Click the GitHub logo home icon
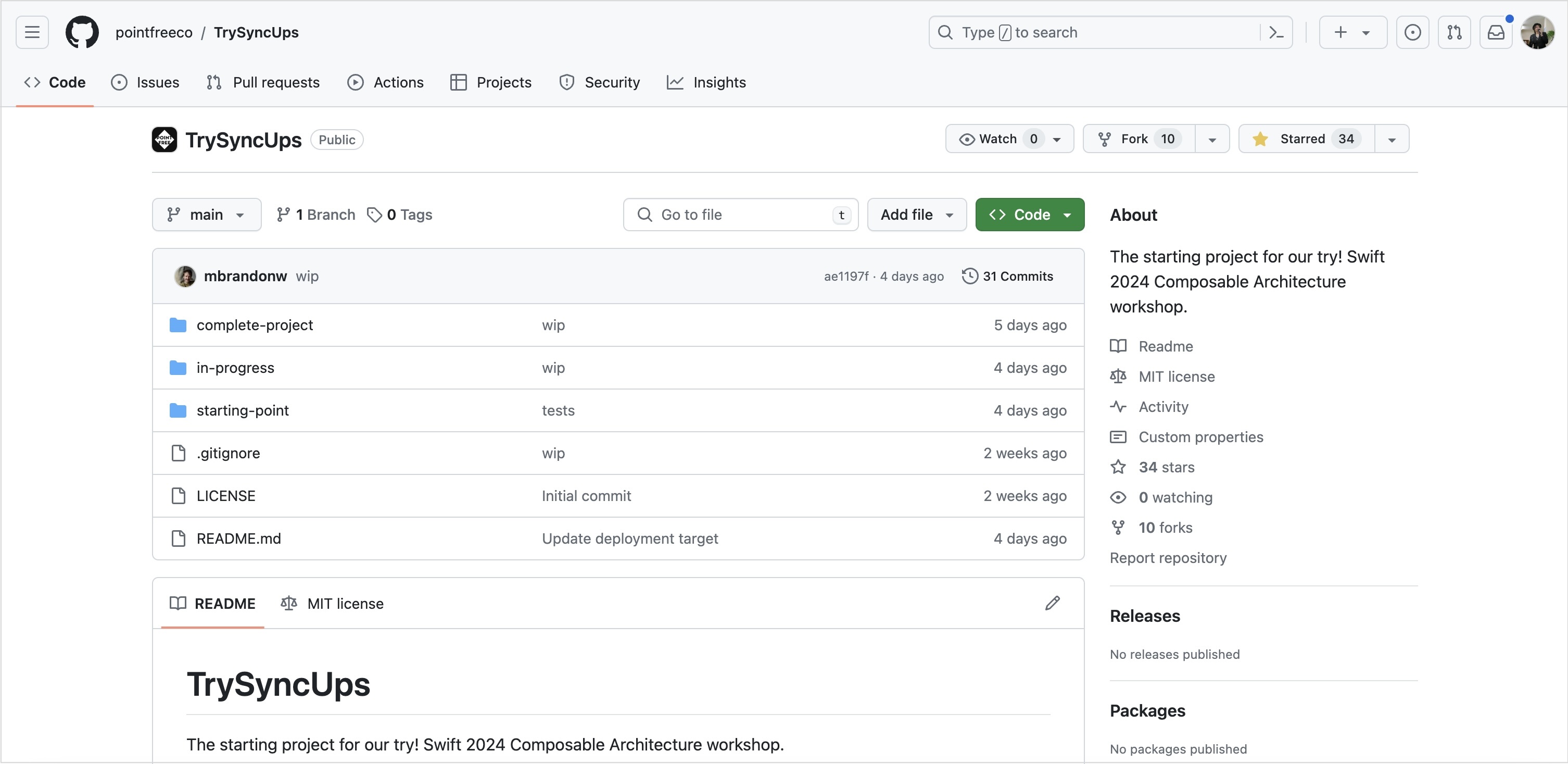 82,32
